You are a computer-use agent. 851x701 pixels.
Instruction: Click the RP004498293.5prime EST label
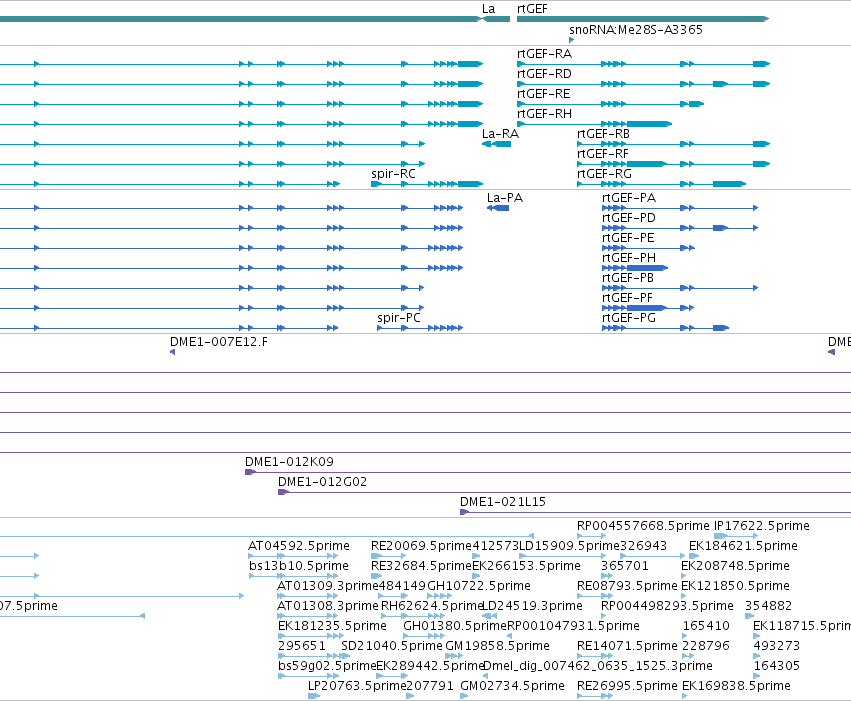point(668,607)
